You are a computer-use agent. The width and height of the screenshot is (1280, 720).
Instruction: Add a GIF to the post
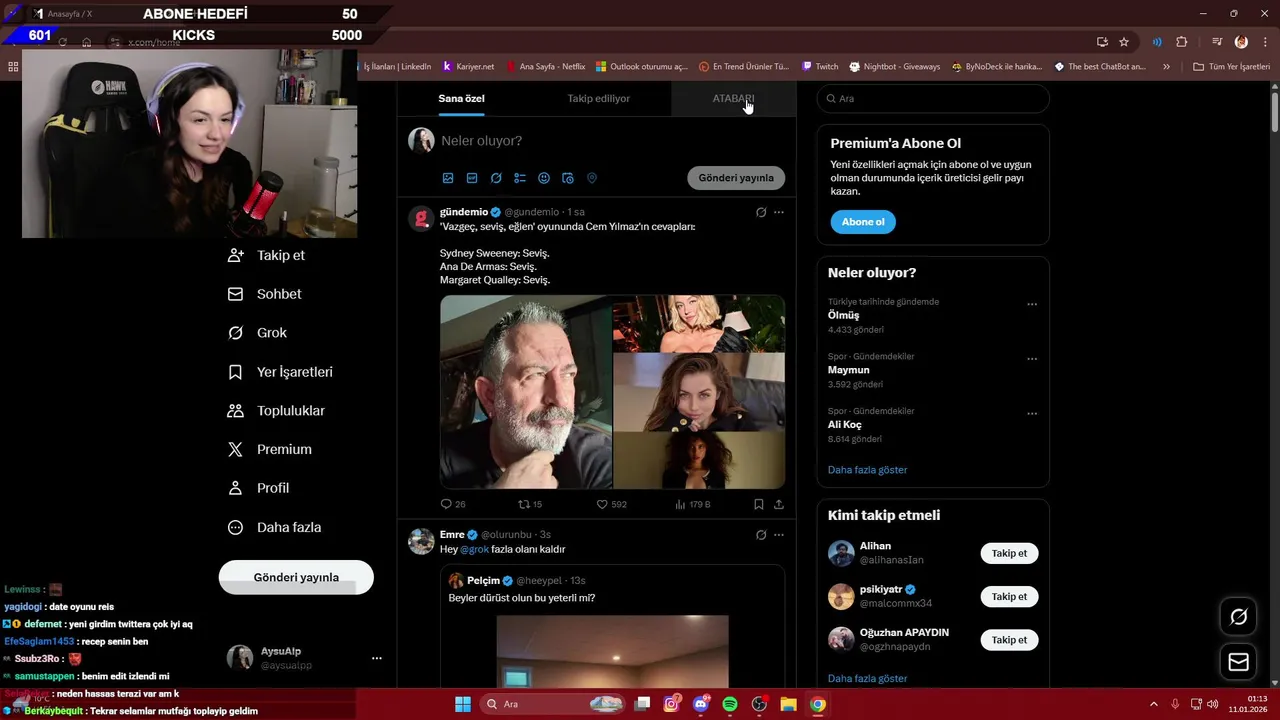pyautogui.click(x=472, y=178)
